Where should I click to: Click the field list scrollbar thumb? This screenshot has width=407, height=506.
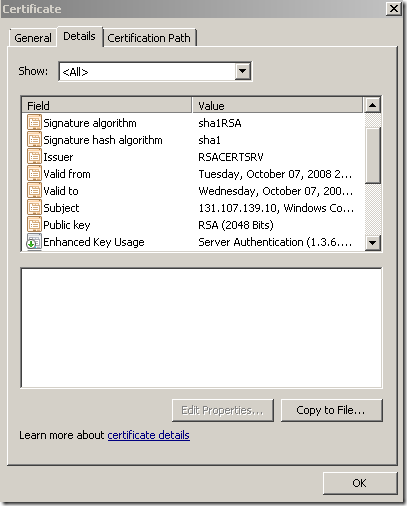point(373,155)
